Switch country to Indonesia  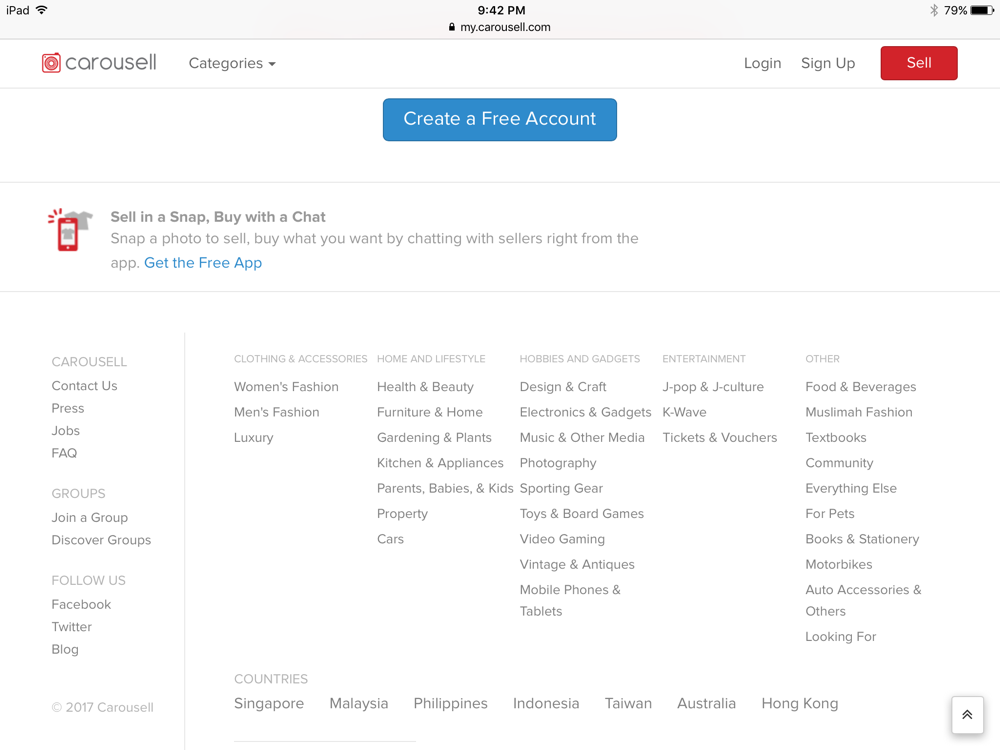[x=547, y=703]
